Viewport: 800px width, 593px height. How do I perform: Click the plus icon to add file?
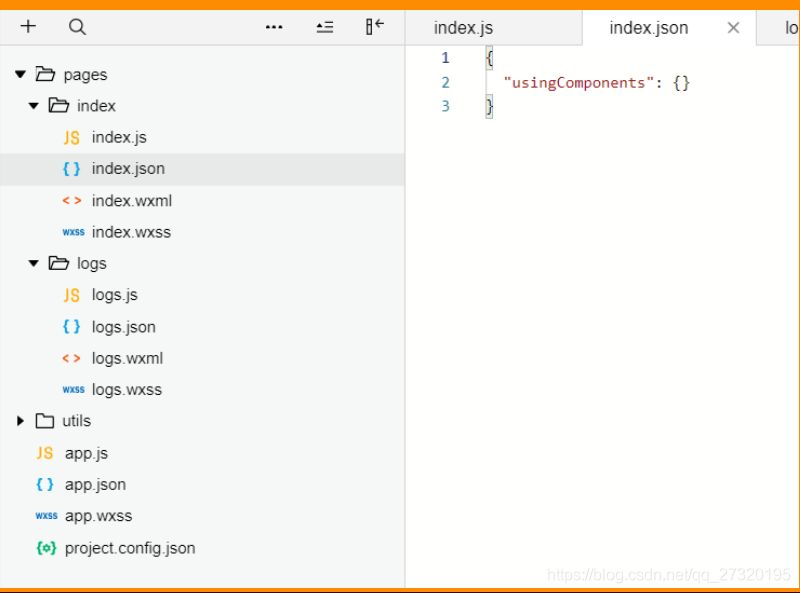tap(28, 27)
